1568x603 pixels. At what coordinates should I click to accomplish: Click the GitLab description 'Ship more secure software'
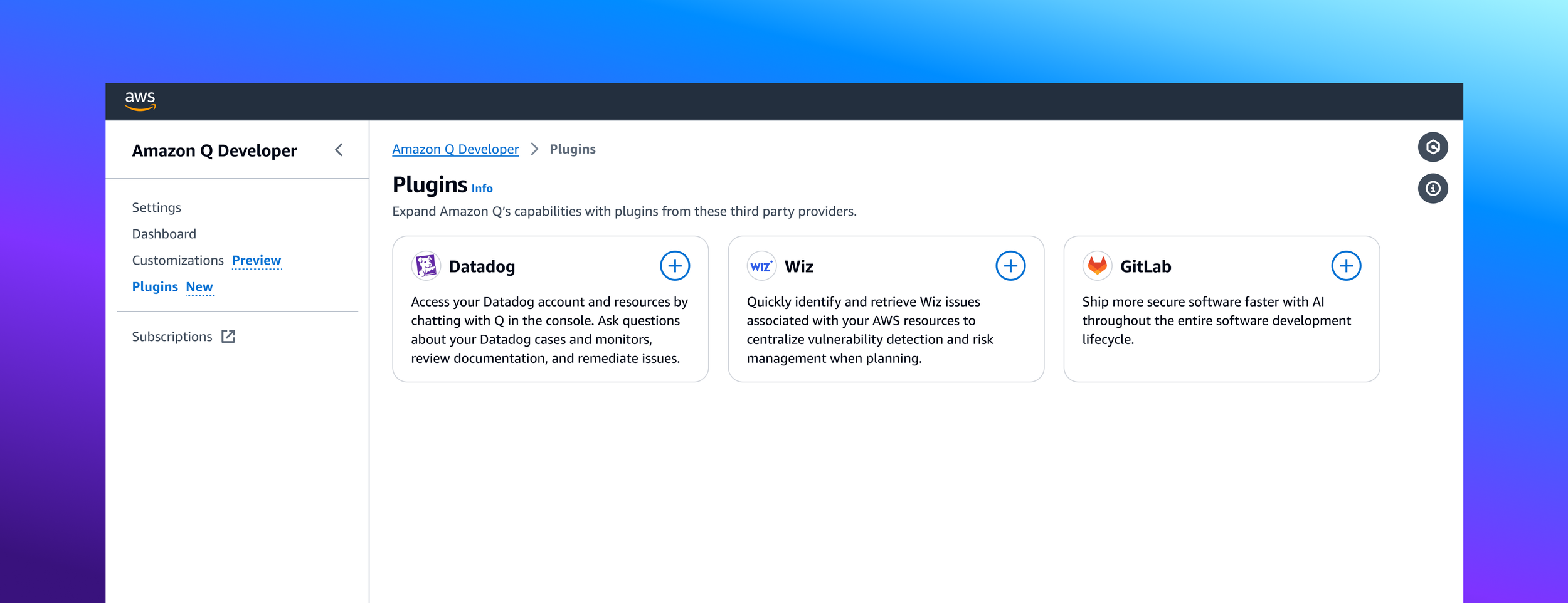[x=1216, y=320]
